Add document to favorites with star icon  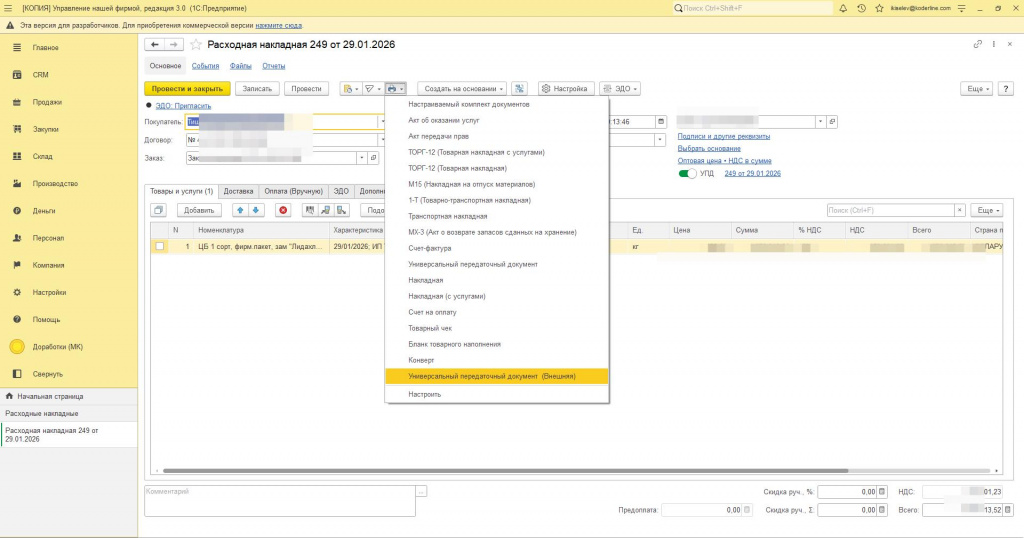tap(196, 44)
